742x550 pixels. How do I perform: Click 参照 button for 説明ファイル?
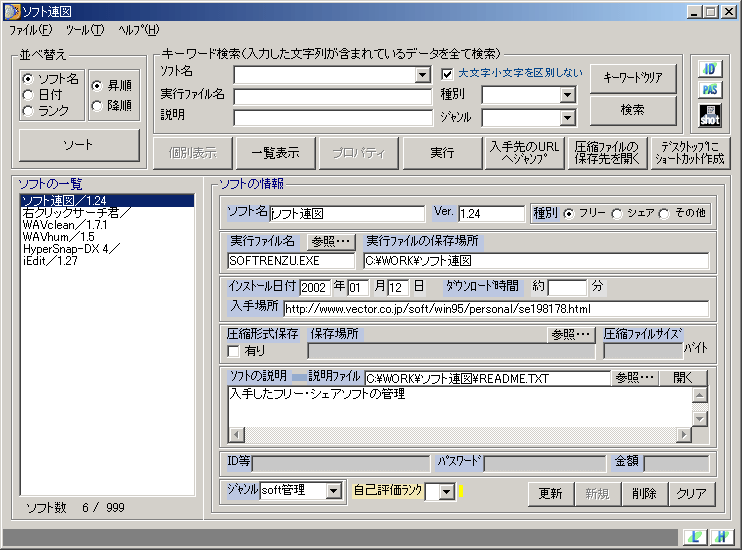[634, 378]
